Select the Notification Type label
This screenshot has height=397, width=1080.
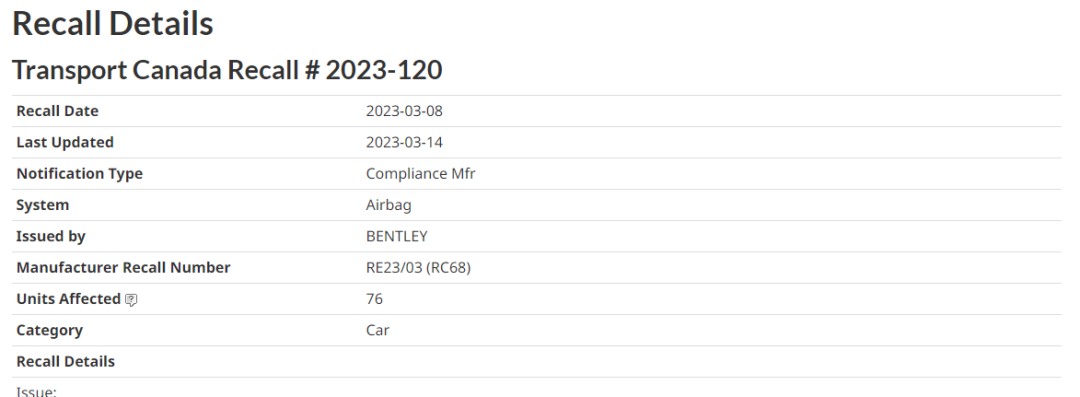(79, 174)
